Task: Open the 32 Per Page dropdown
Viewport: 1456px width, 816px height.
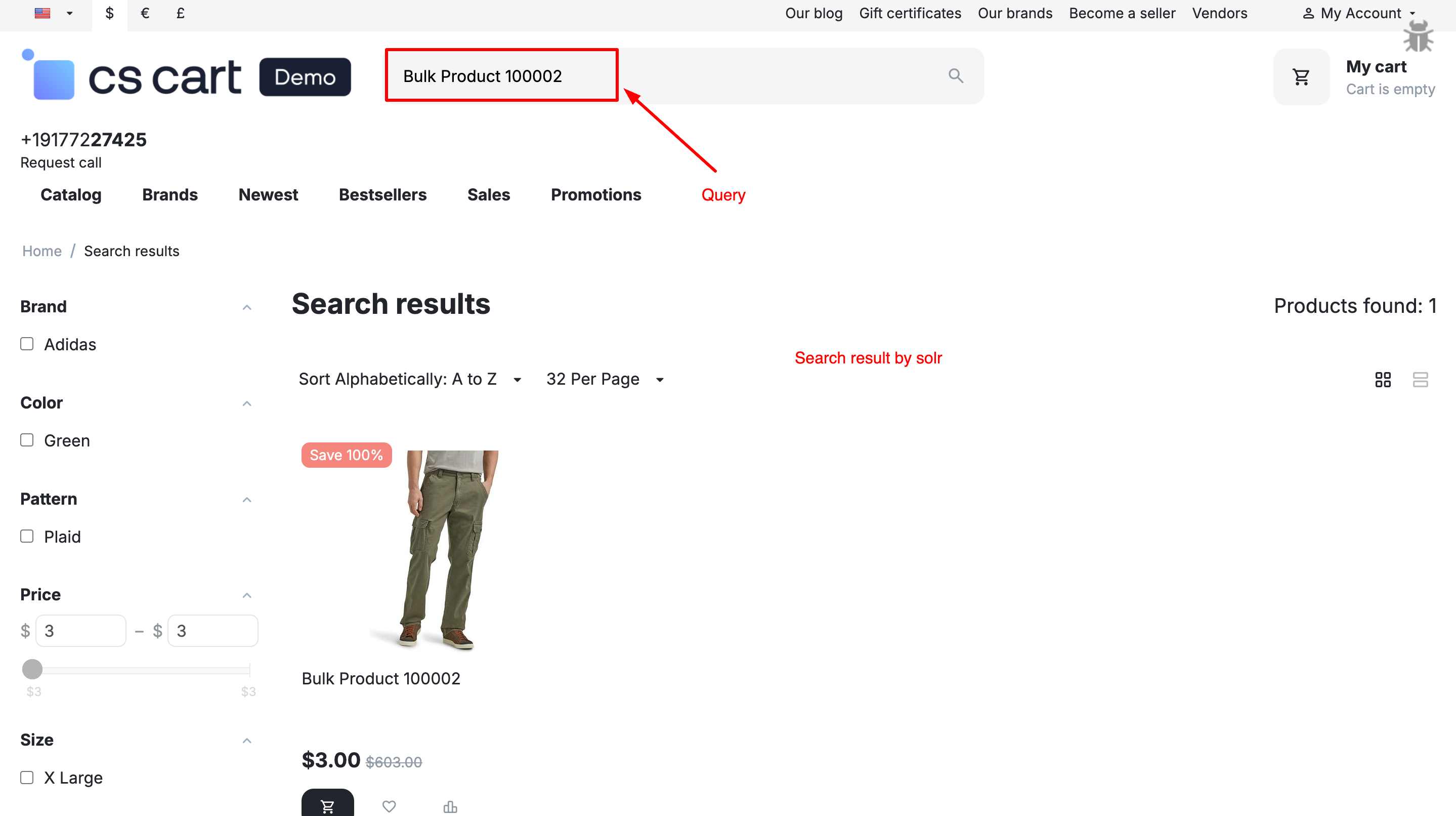Action: click(x=604, y=379)
